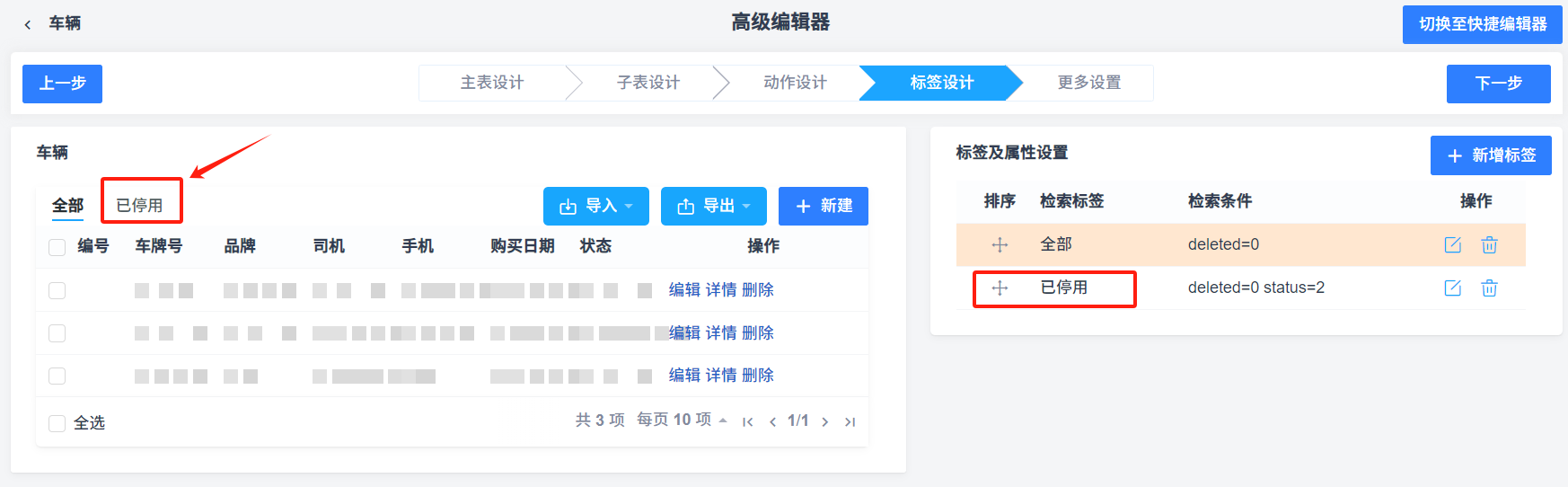
Task: Delete the 已停用 tag via trash icon
Action: click(x=1489, y=288)
